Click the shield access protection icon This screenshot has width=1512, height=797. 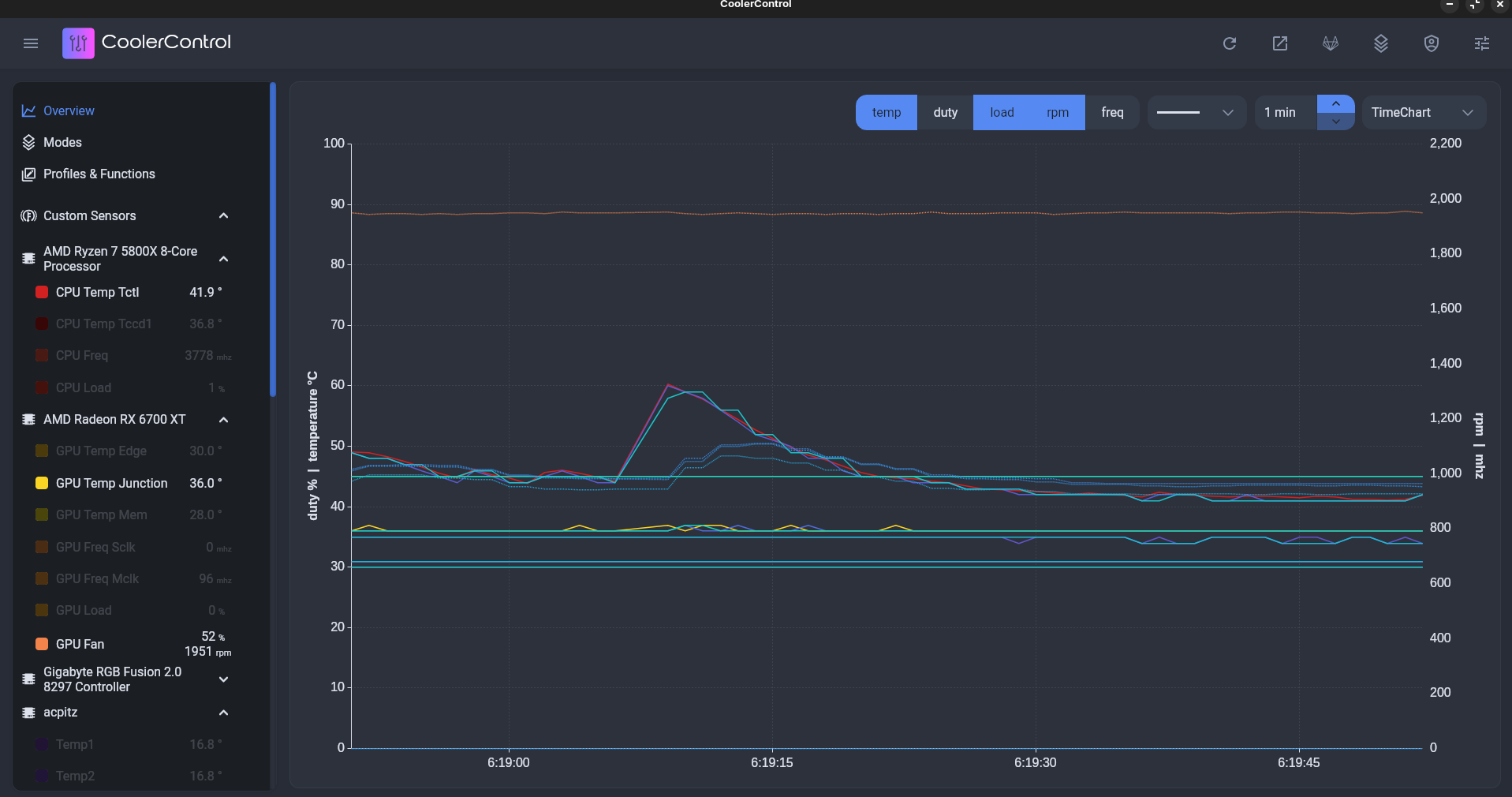pos(1431,43)
